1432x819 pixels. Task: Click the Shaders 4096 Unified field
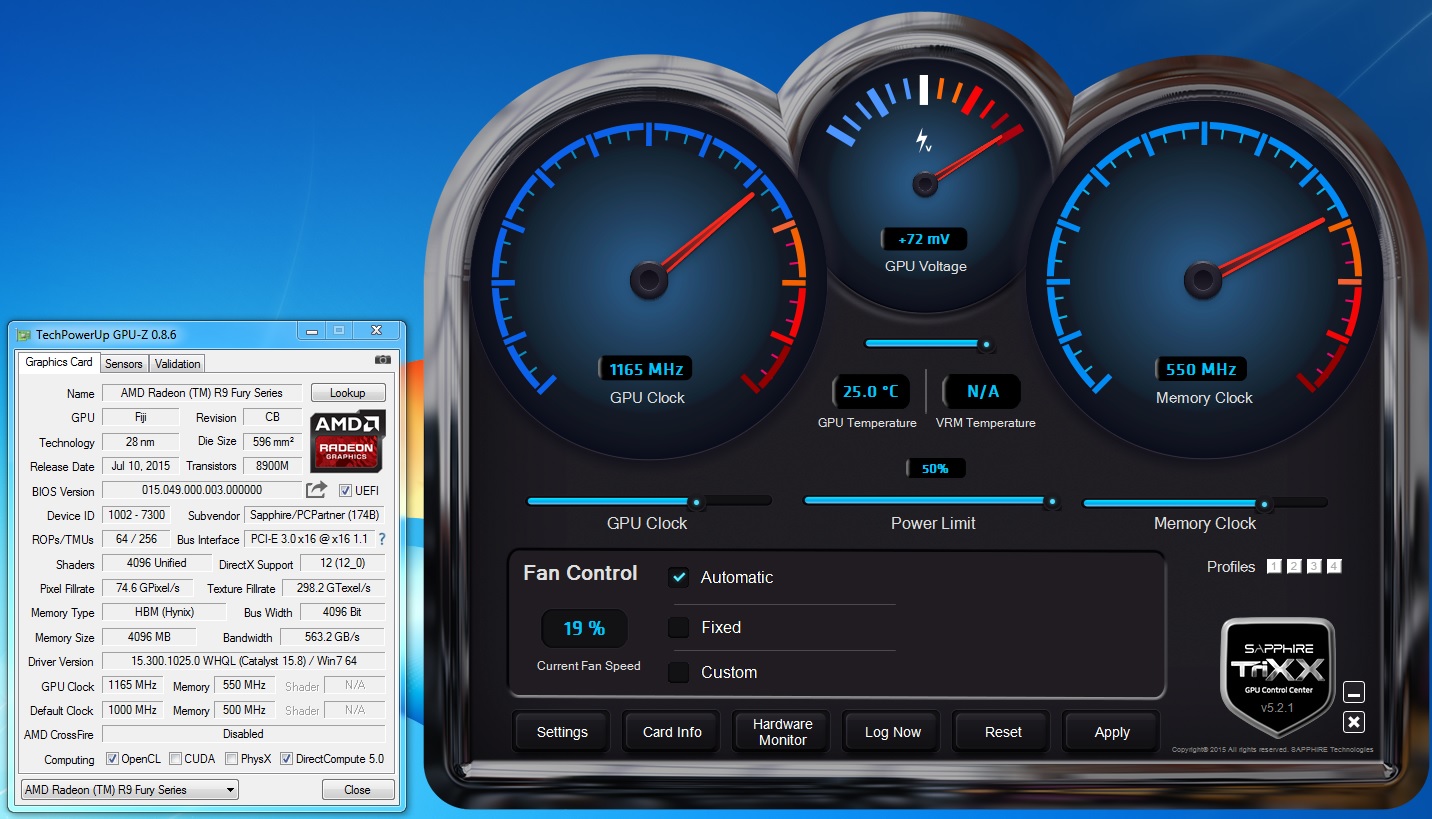click(x=157, y=563)
